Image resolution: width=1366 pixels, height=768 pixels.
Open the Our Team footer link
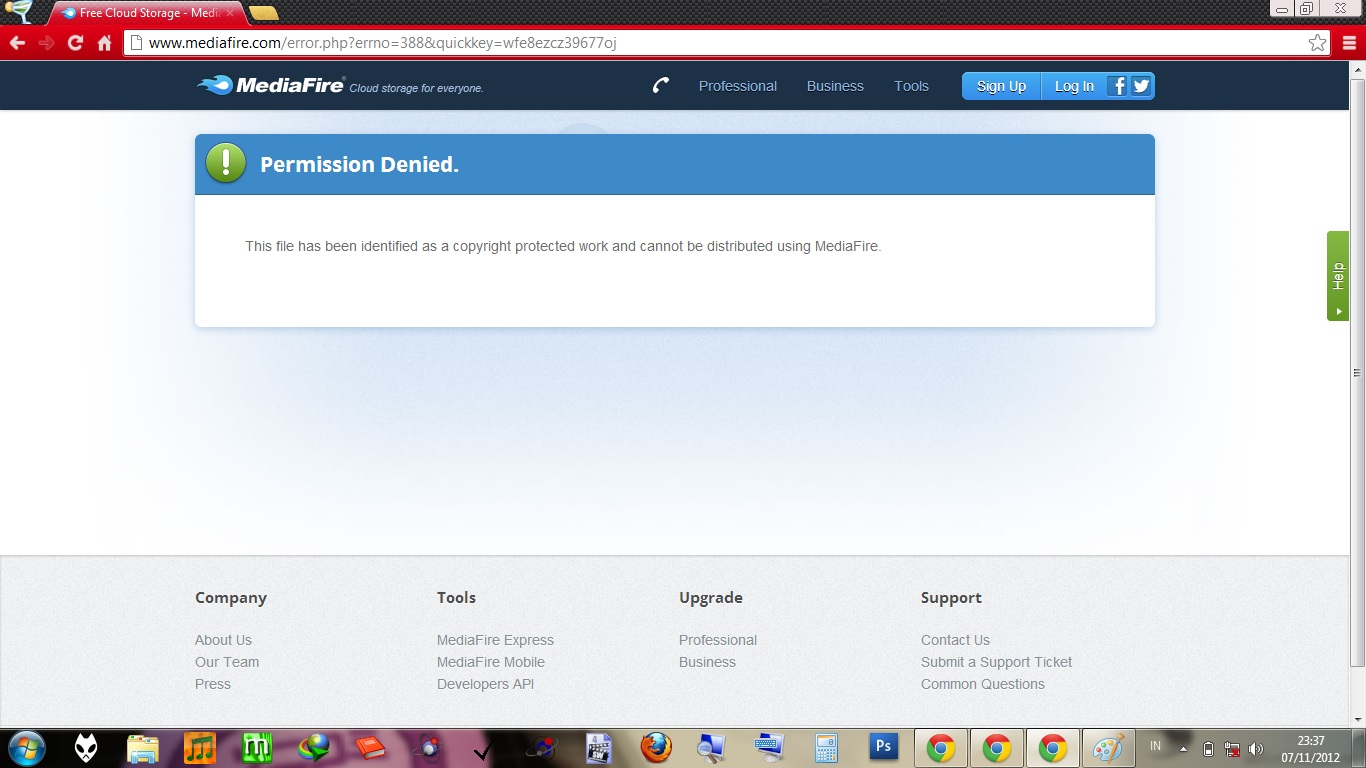click(x=227, y=662)
